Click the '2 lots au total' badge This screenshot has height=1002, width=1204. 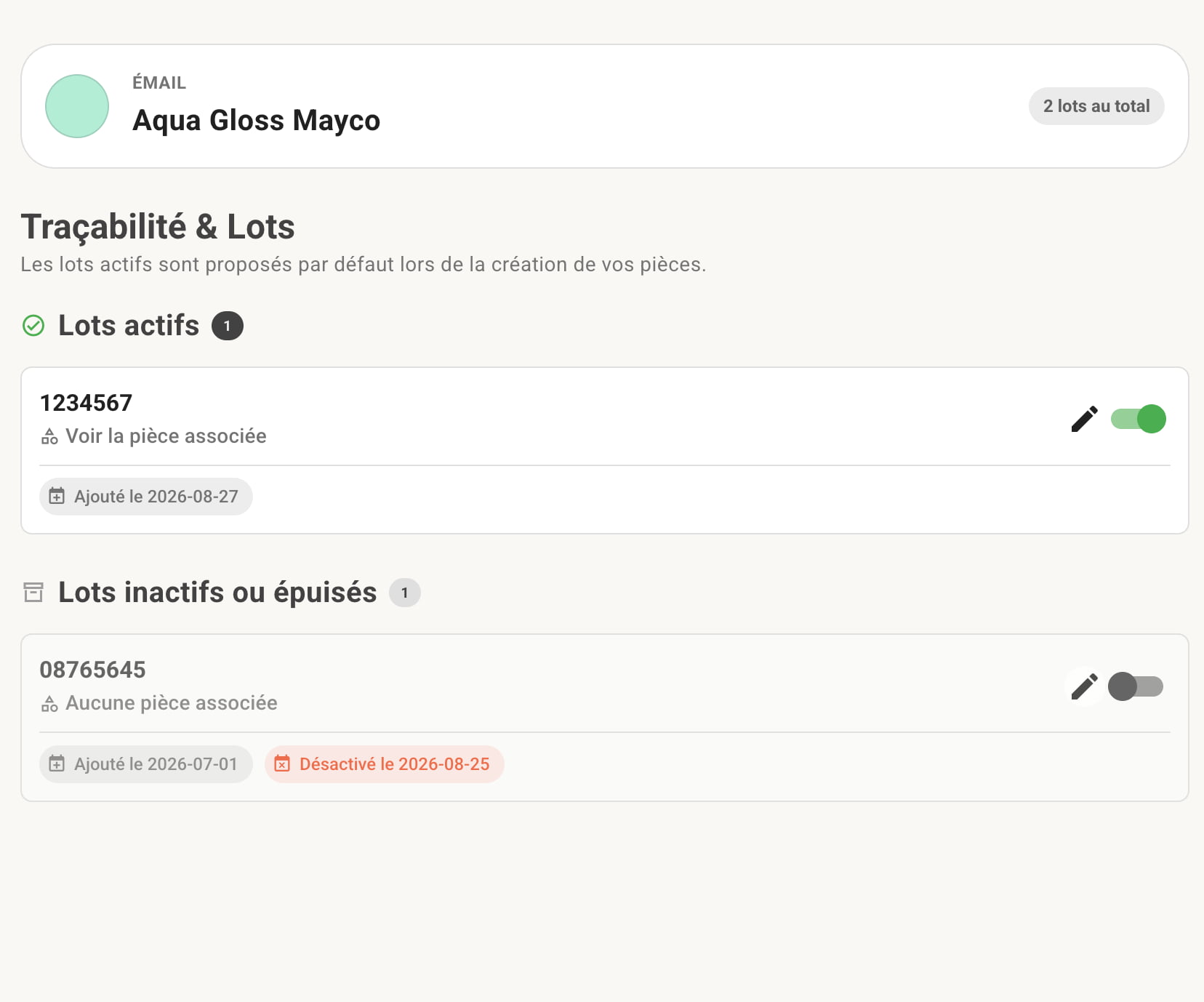1096,106
